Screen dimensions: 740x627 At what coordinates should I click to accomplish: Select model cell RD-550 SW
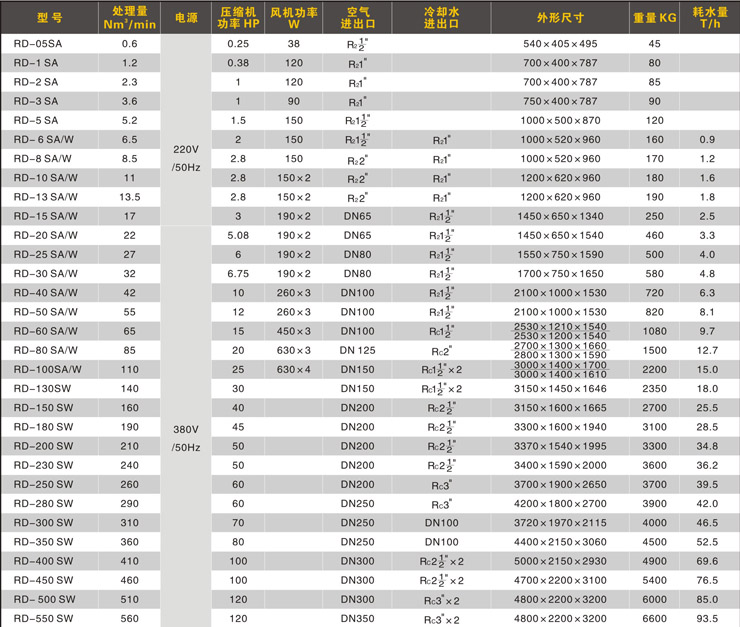43,619
